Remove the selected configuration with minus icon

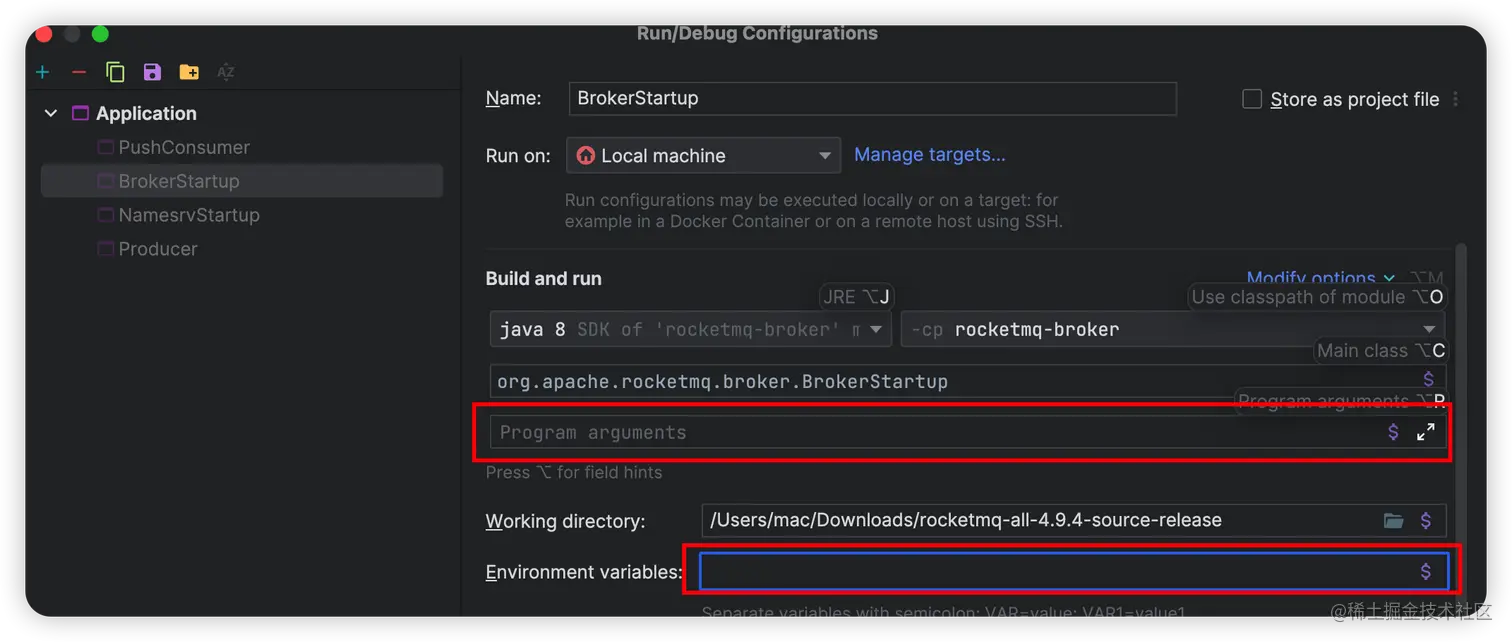79,72
